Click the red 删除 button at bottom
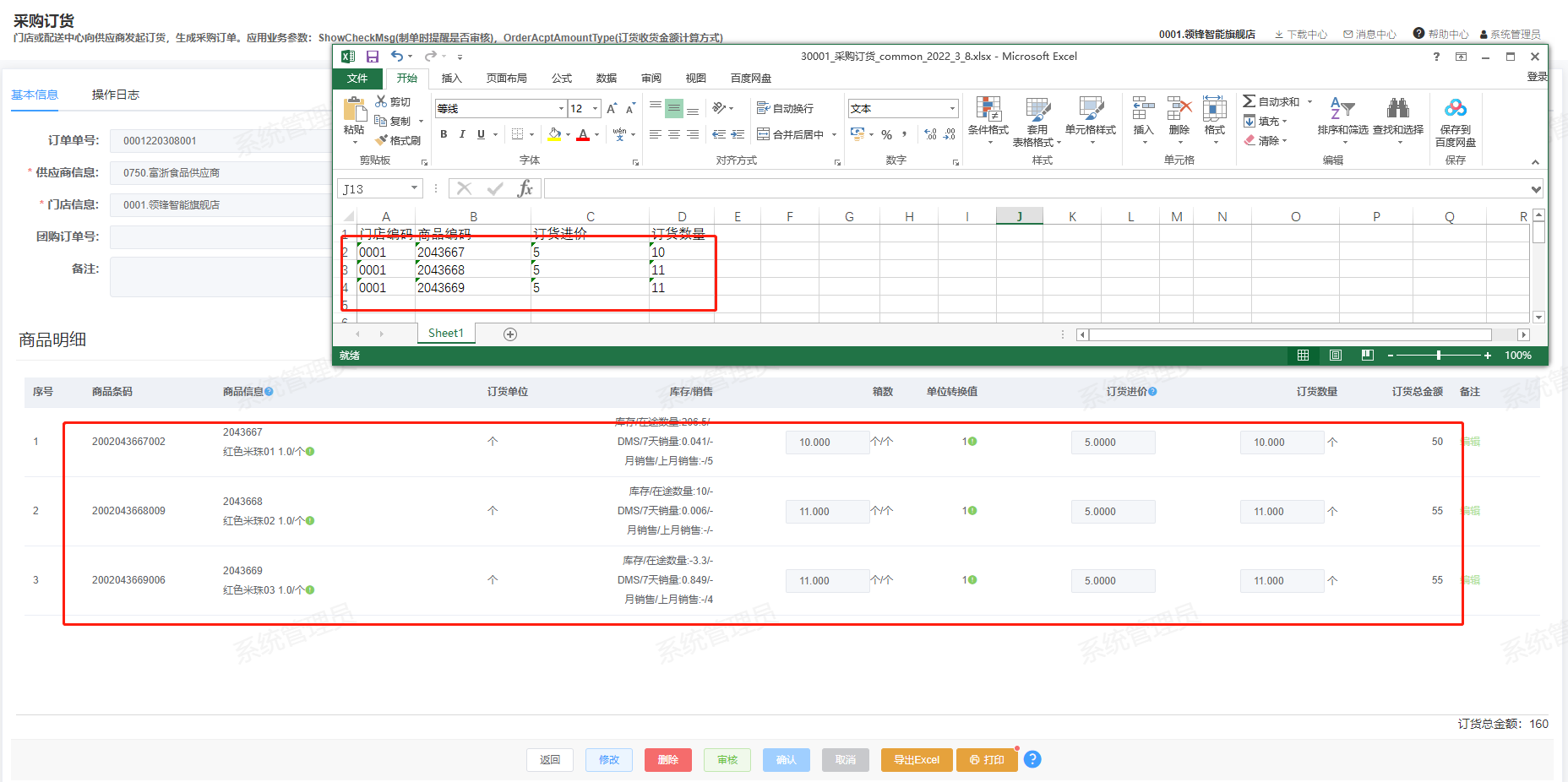Image resolution: width=1568 pixels, height=782 pixels. tap(667, 760)
